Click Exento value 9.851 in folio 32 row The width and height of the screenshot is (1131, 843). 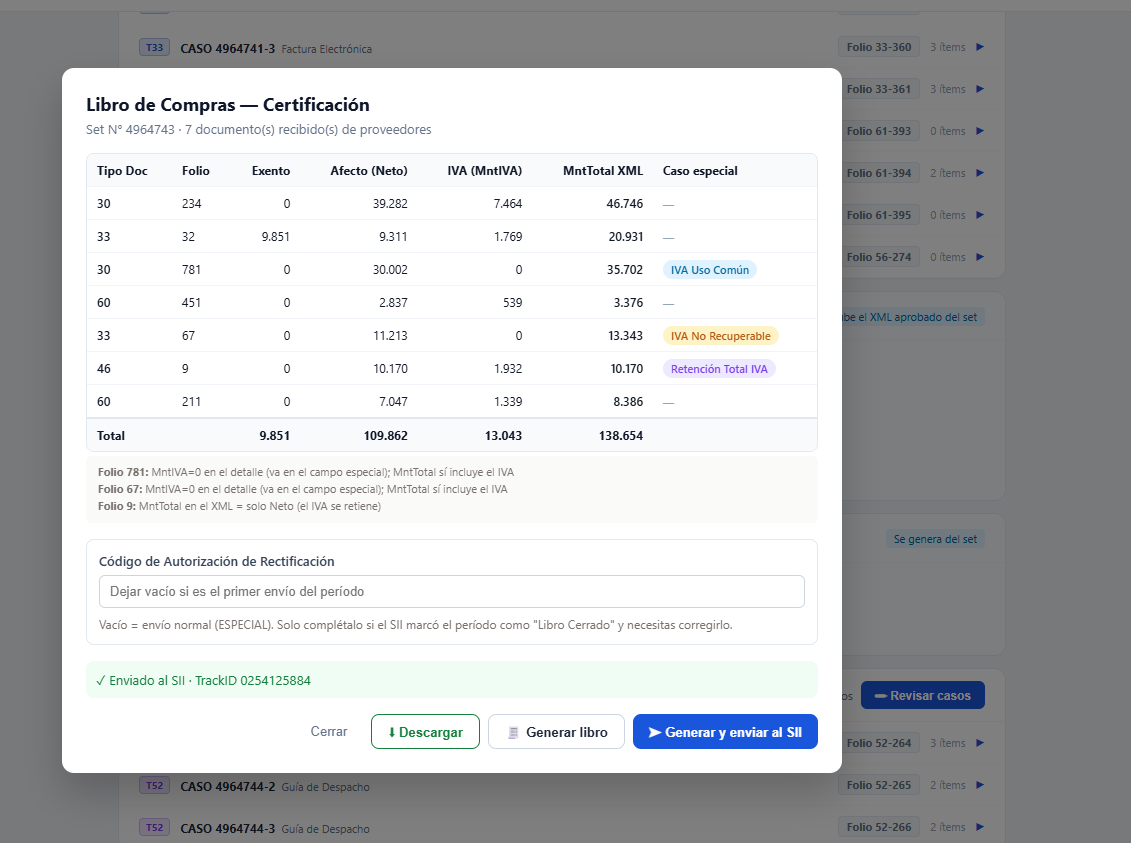[x=276, y=237]
